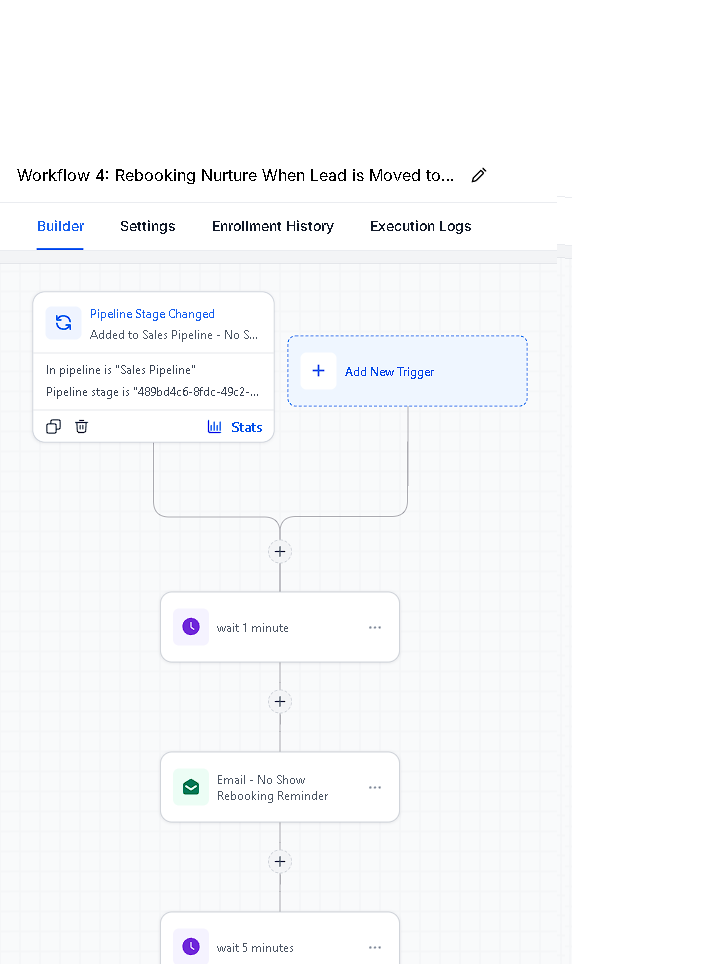Click the plus icon in Add New Trigger
Viewport: 703px width, 964px height.
pyautogui.click(x=318, y=371)
